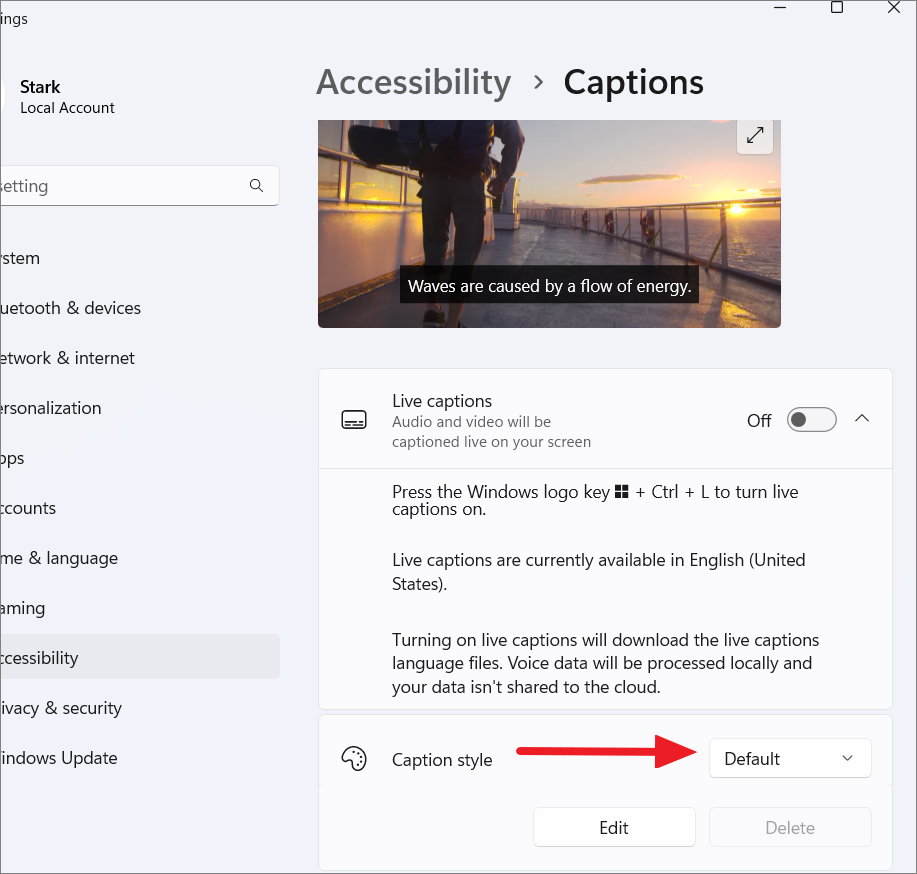Open Network & internet settings

point(138,358)
